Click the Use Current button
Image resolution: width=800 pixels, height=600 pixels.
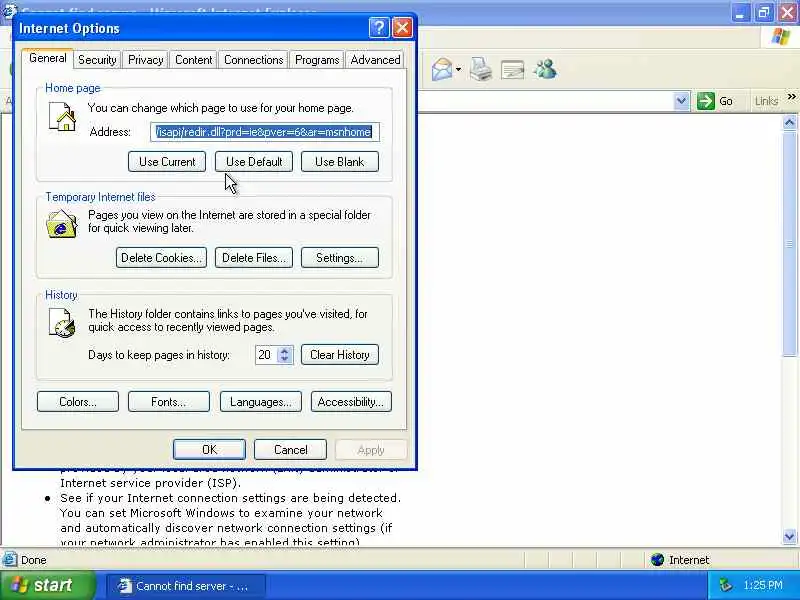point(167,162)
